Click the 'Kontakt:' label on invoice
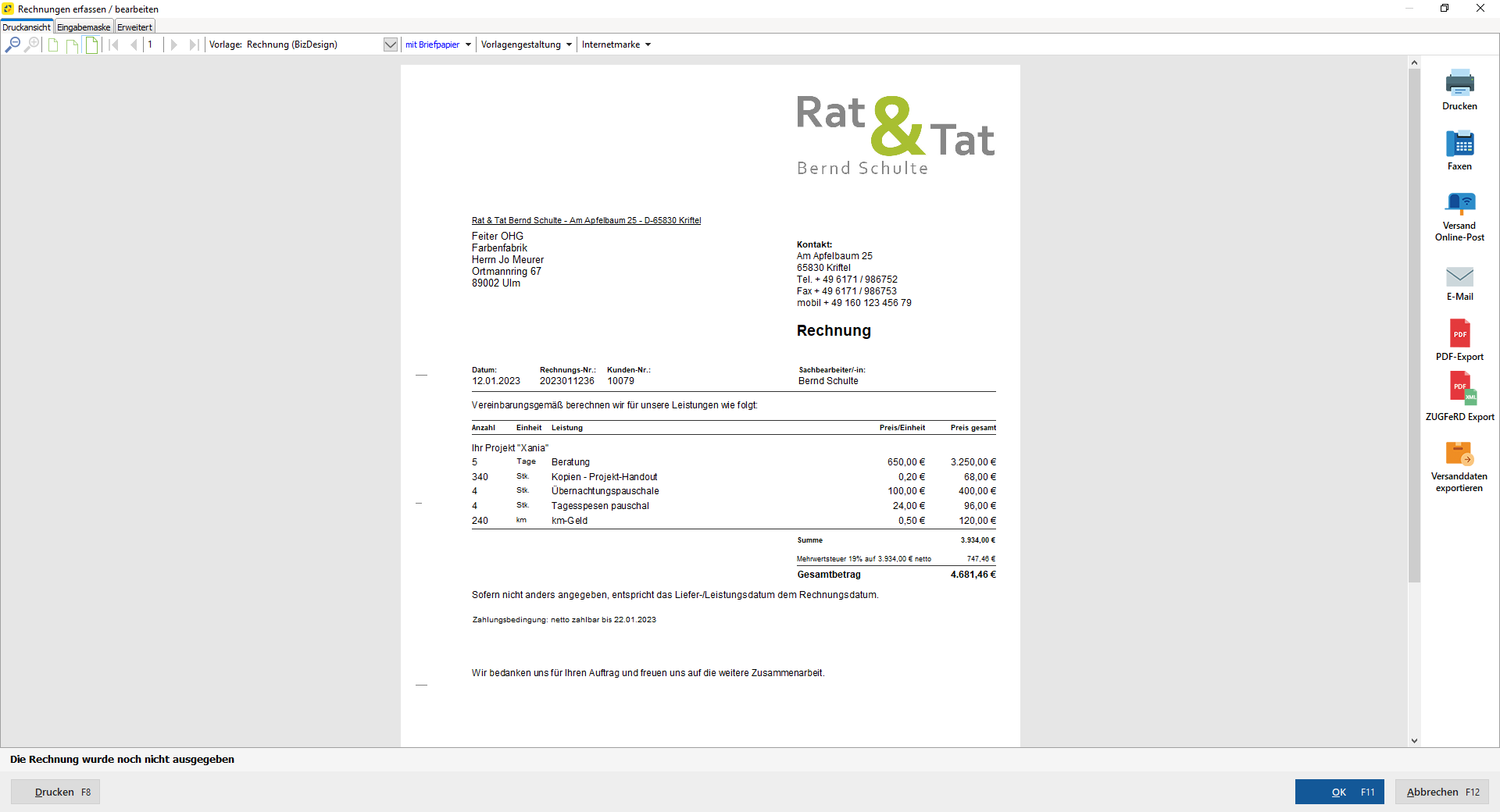This screenshot has width=1500, height=812. pos(814,244)
